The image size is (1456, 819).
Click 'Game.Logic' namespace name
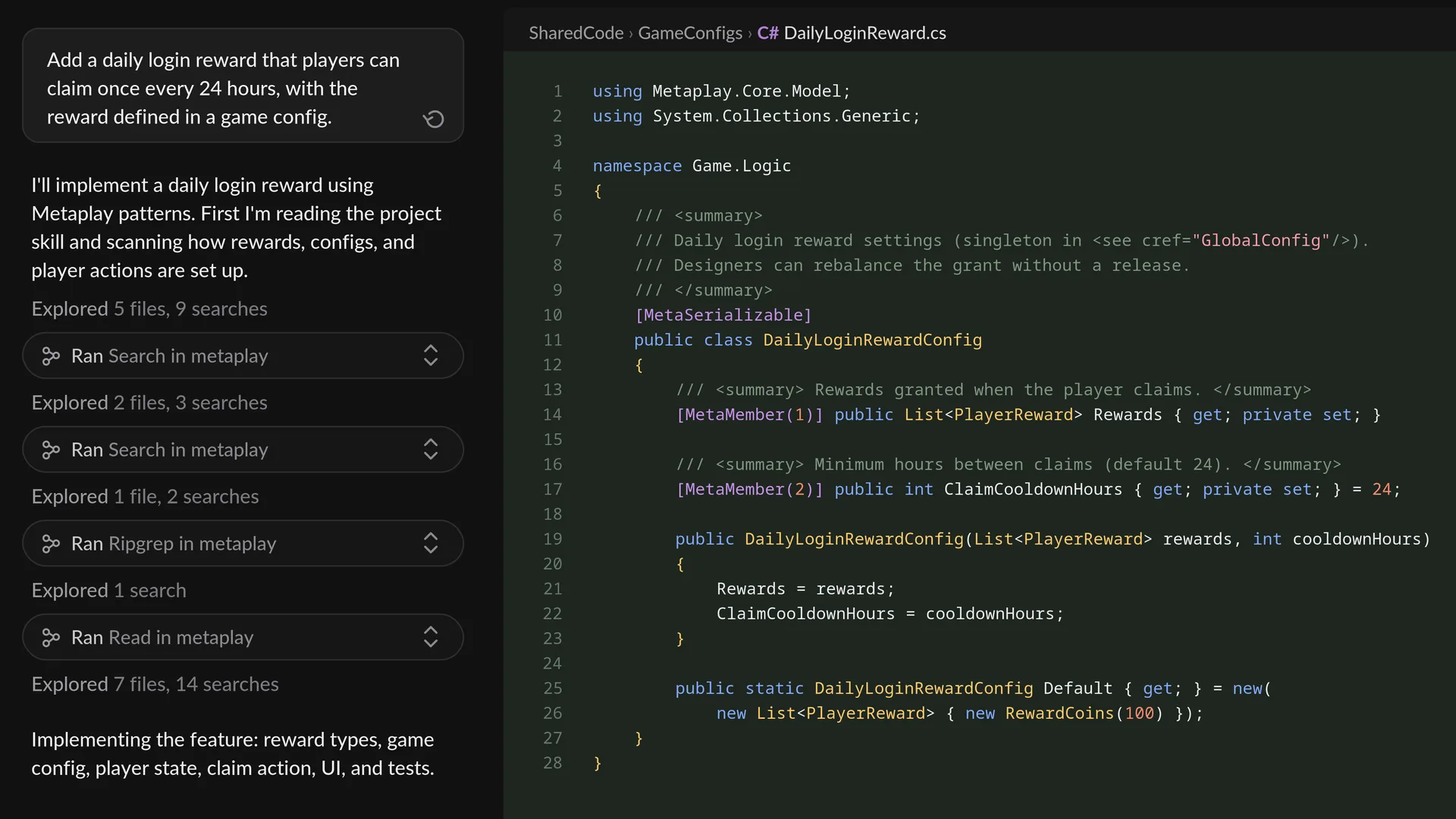point(741,166)
